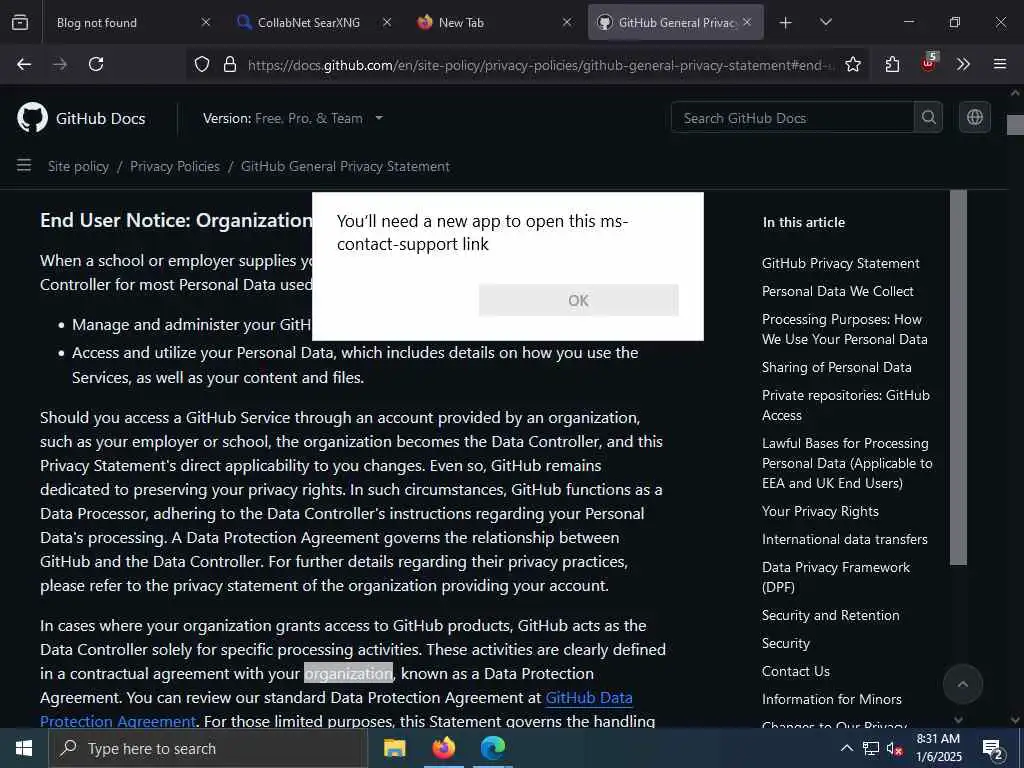1024x768 pixels.
Task: Click the GitHub Octocat logo
Action: pyautogui.click(x=32, y=118)
